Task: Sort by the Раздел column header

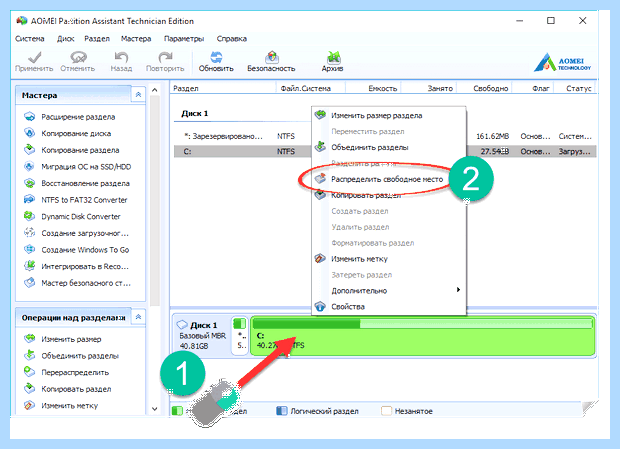Action: click(x=223, y=88)
